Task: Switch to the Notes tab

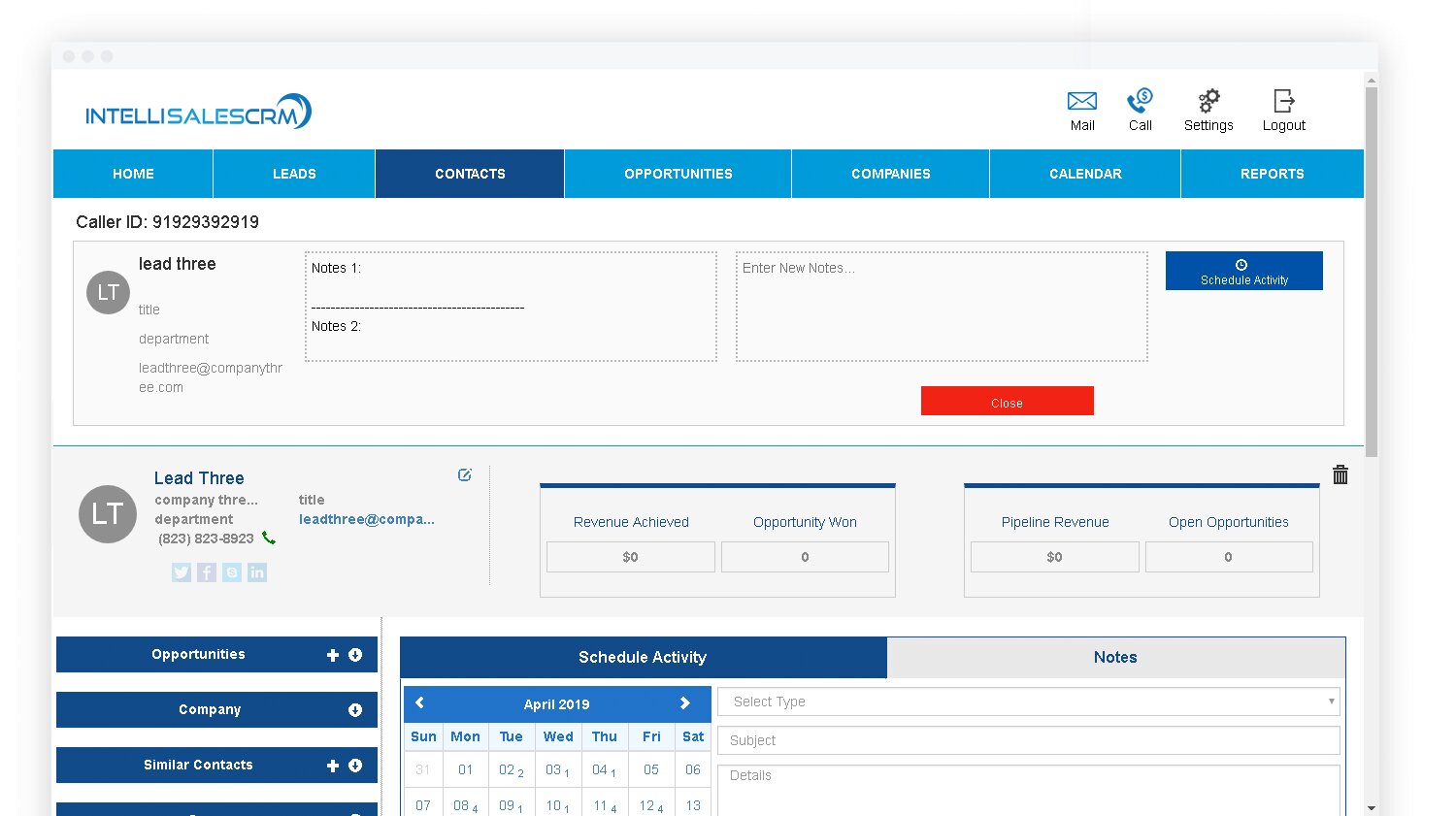Action: 1115,657
